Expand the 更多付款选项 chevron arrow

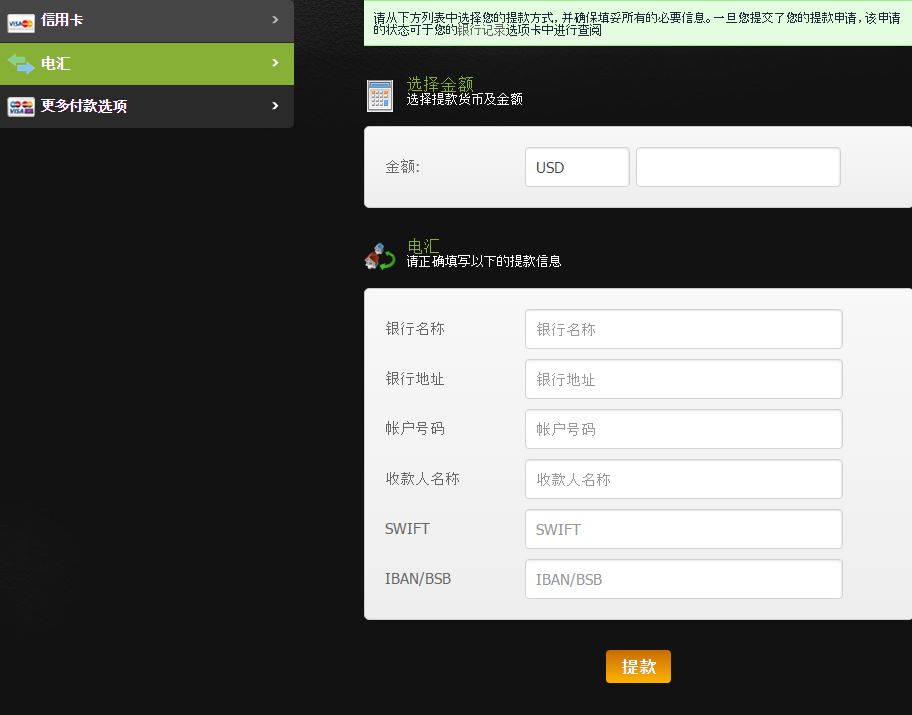point(275,106)
